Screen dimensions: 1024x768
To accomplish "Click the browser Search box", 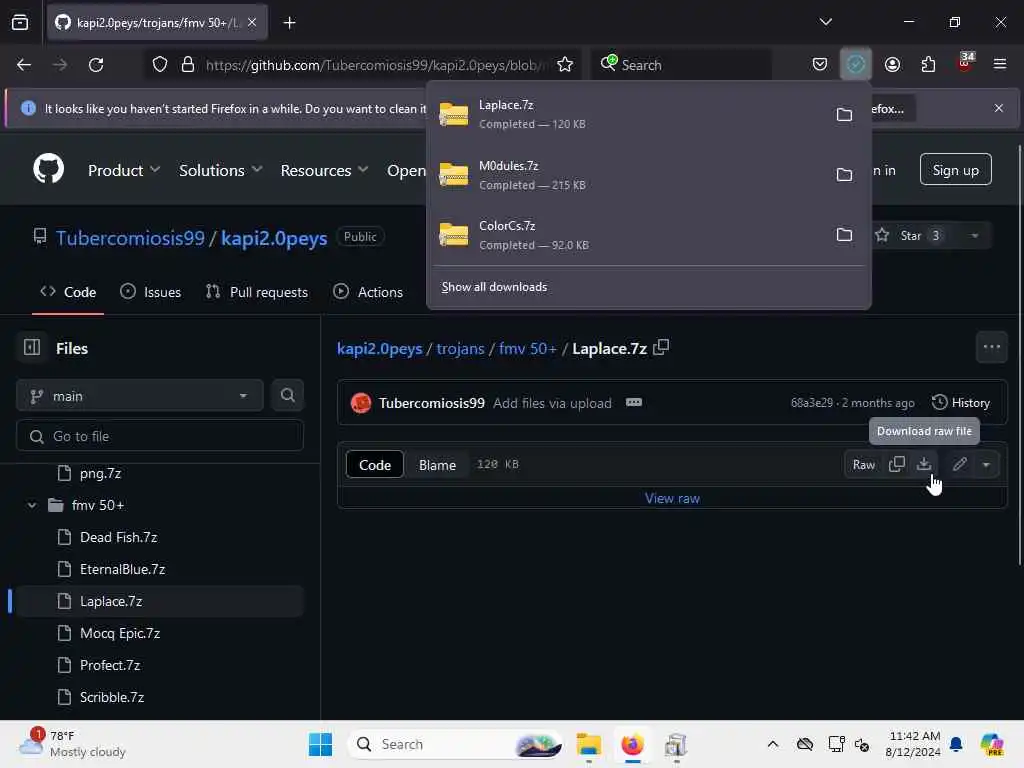I will point(681,65).
